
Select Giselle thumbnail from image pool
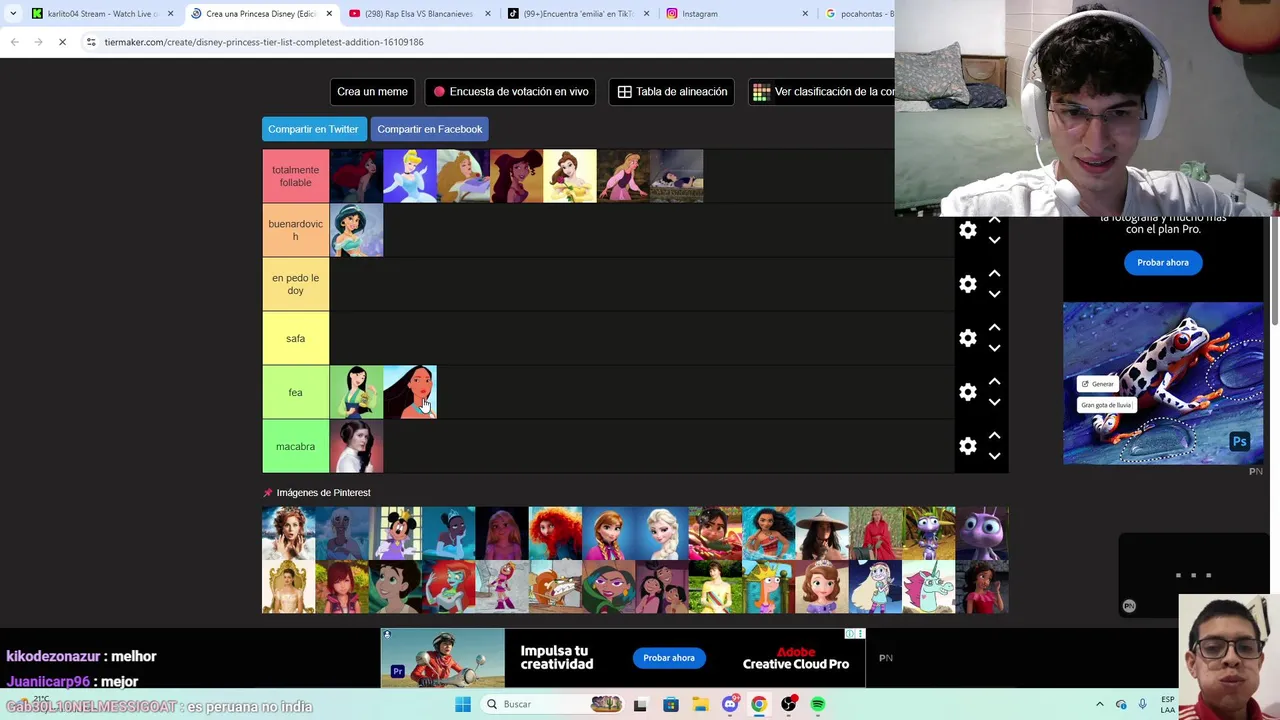click(288, 533)
